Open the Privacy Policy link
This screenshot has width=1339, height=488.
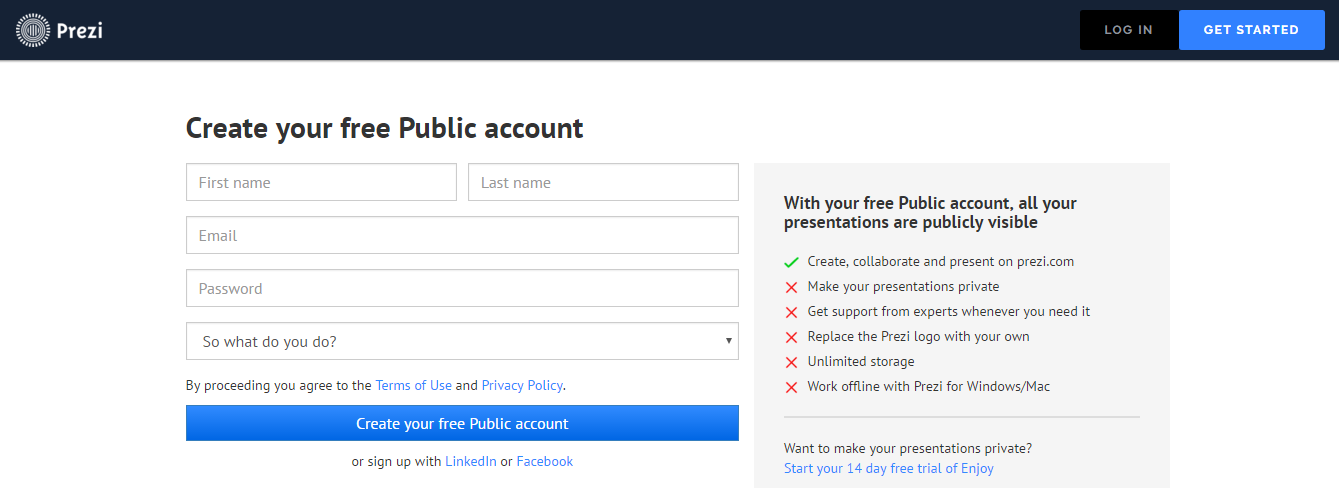point(522,385)
